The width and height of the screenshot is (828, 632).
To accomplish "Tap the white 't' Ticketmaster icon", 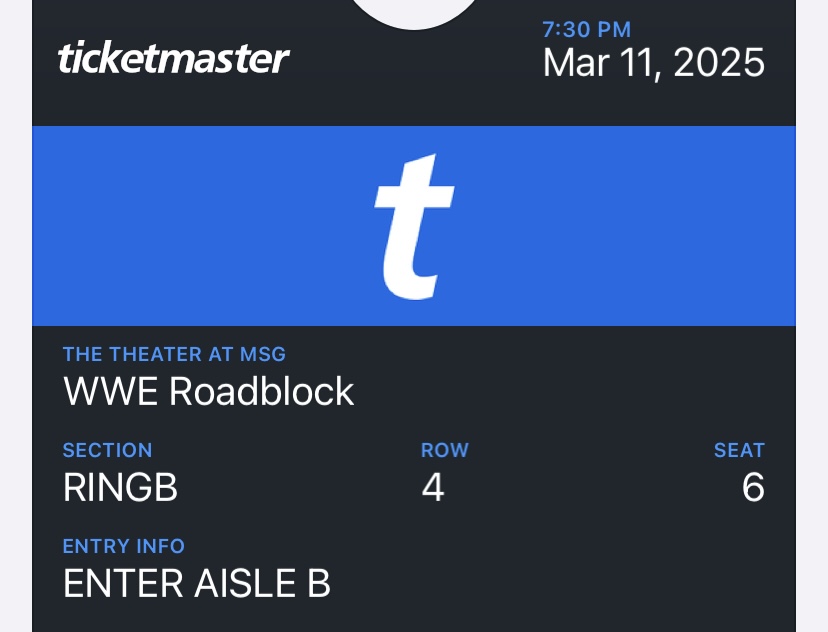I will (414, 226).
